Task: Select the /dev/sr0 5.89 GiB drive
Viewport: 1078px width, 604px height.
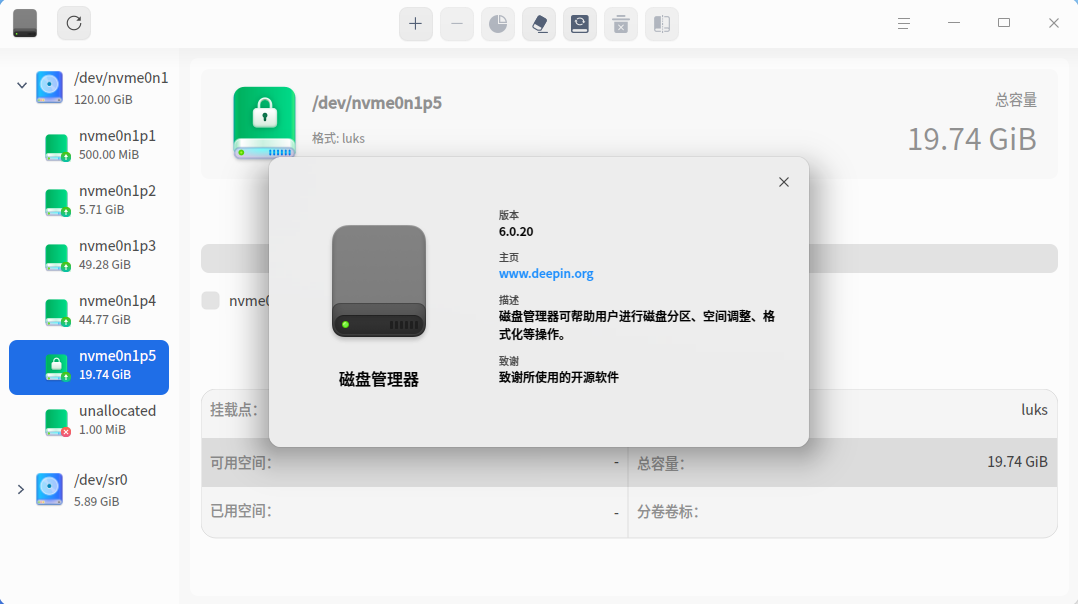Action: click(89, 489)
